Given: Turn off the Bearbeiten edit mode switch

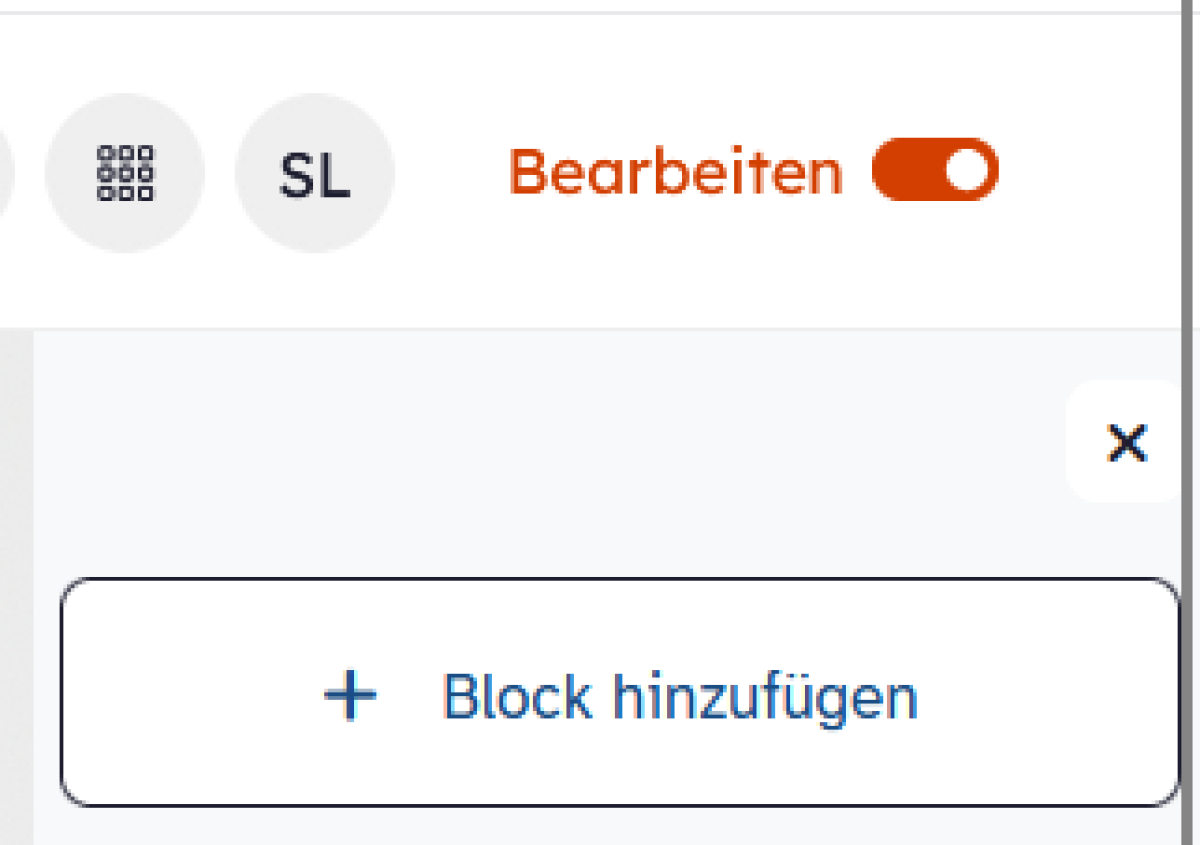Looking at the screenshot, I should [935, 170].
